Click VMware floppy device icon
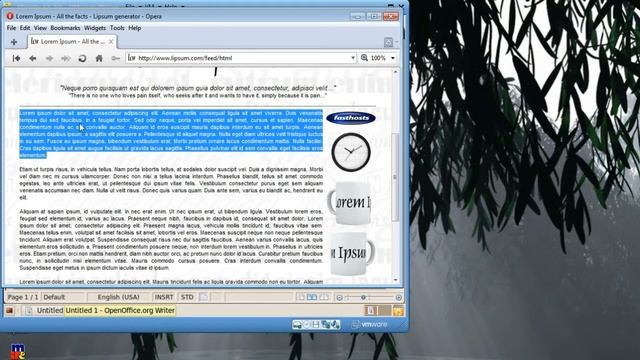Screen dimensions: 640x360 tap(316, 325)
